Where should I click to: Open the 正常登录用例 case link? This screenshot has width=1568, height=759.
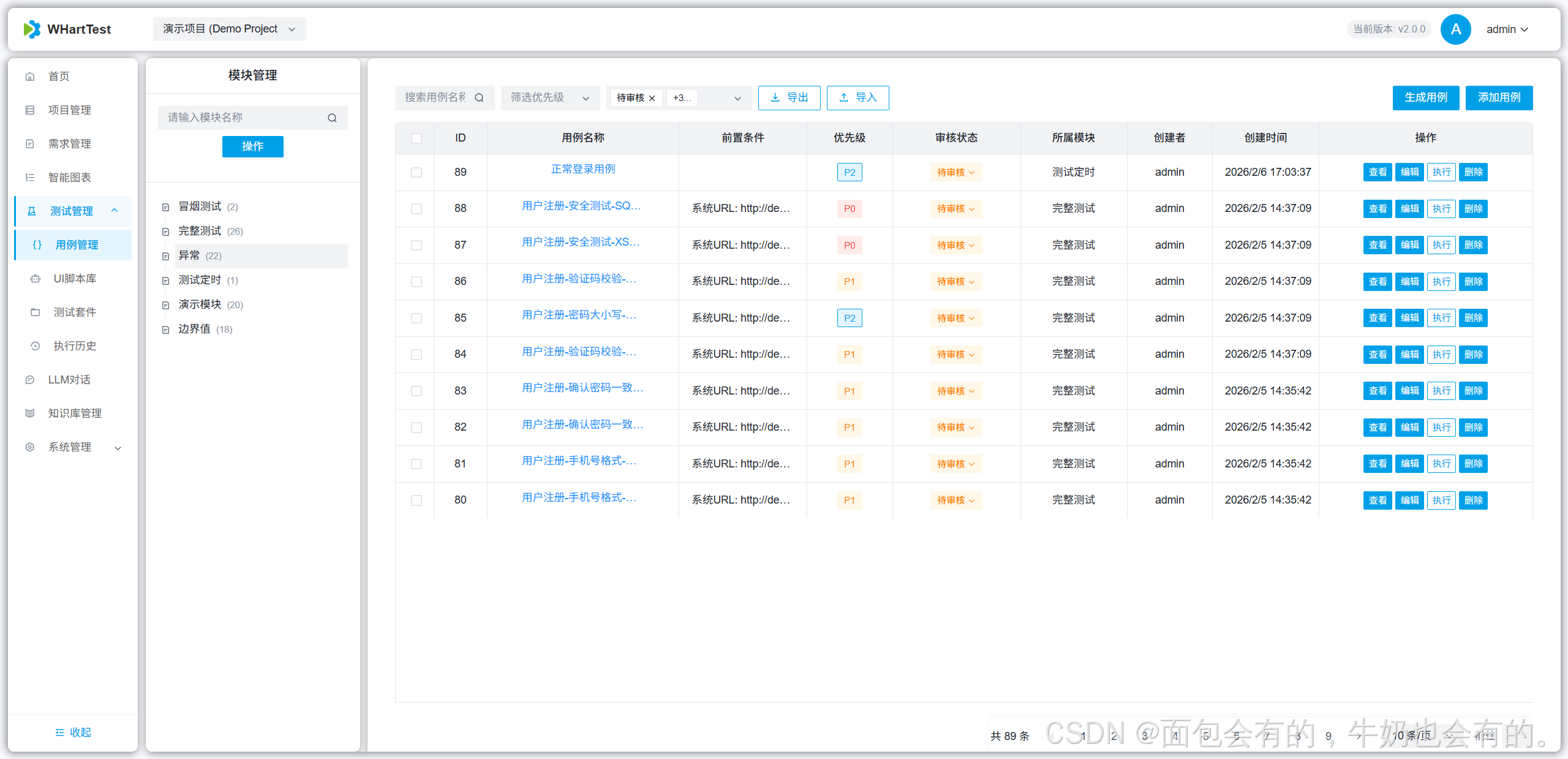[582, 169]
